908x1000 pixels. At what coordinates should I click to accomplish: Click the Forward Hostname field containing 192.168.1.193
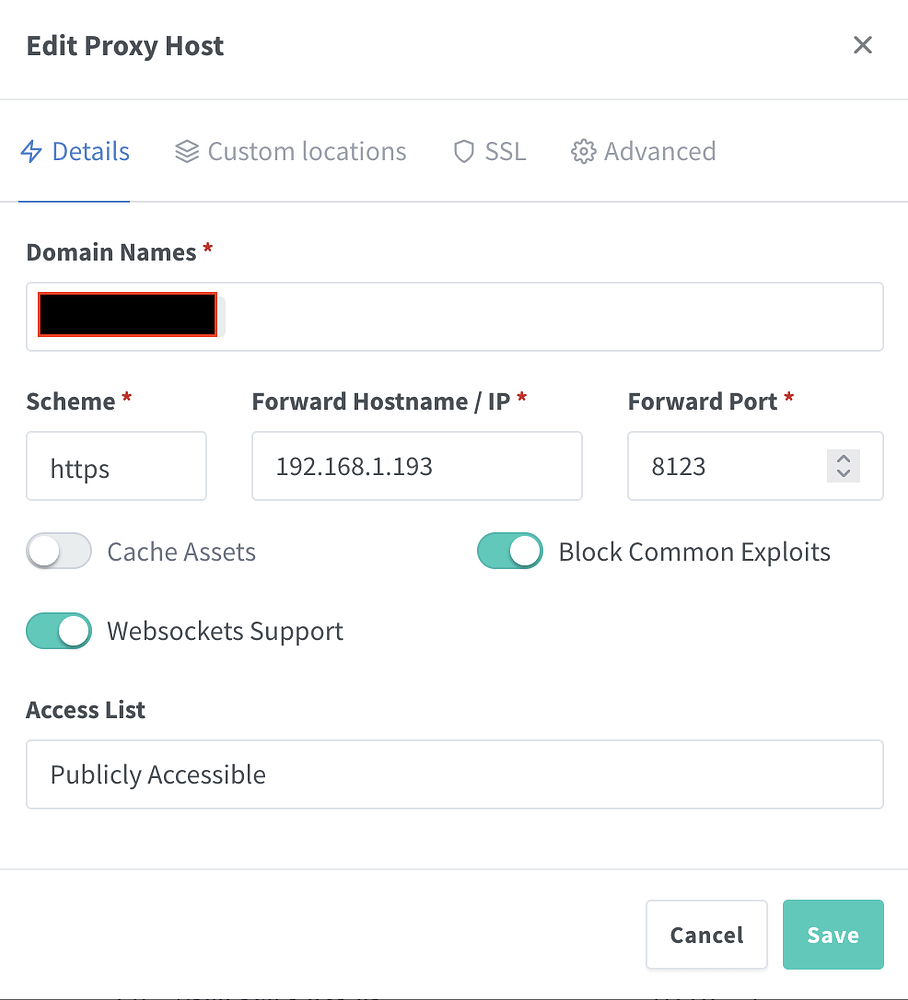[x=417, y=466]
